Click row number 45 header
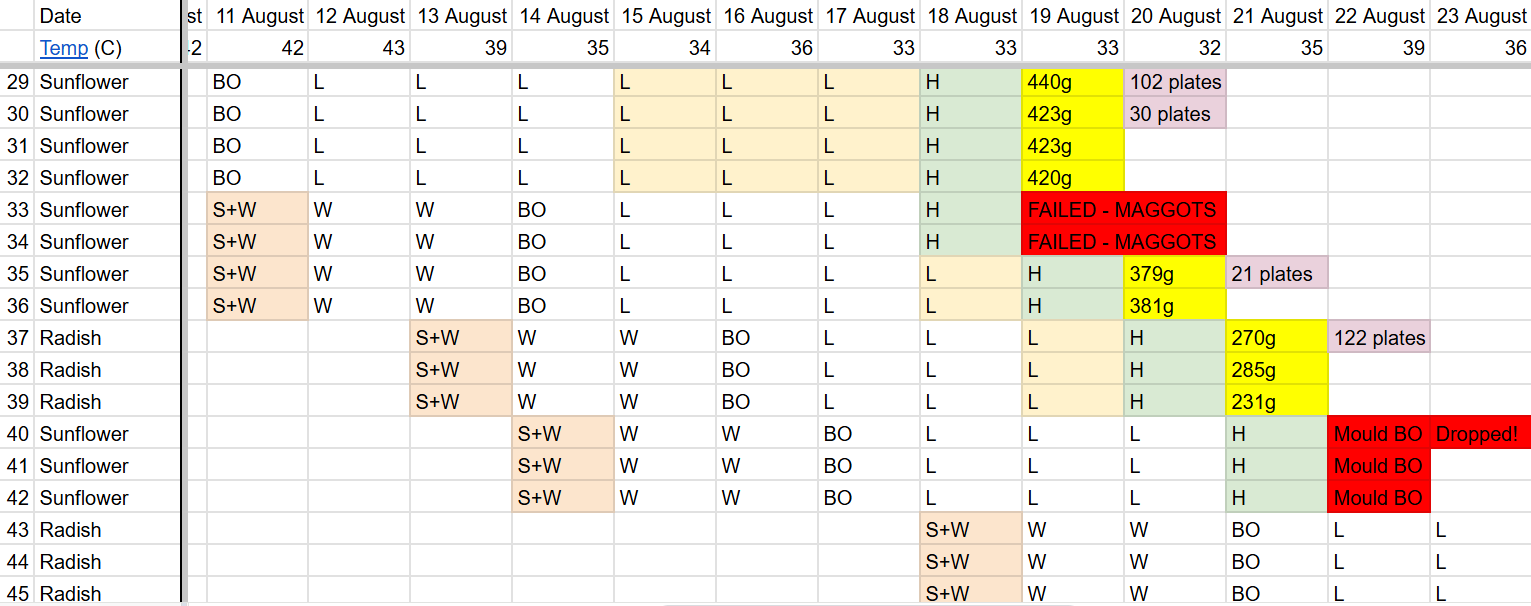 point(17,593)
